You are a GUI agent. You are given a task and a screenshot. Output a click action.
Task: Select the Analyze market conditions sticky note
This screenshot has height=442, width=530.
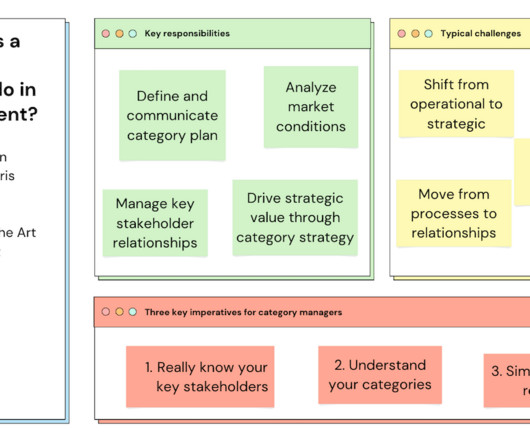(311, 107)
